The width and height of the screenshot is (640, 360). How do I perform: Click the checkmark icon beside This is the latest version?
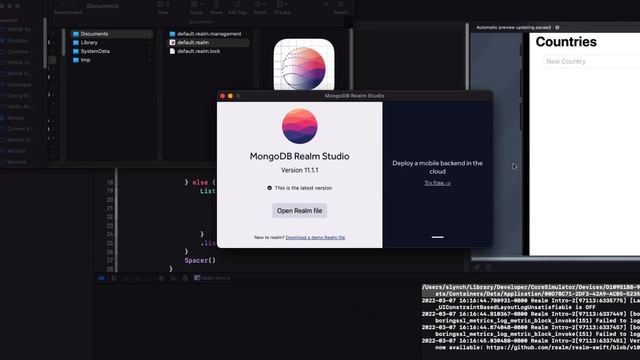pyautogui.click(x=269, y=188)
